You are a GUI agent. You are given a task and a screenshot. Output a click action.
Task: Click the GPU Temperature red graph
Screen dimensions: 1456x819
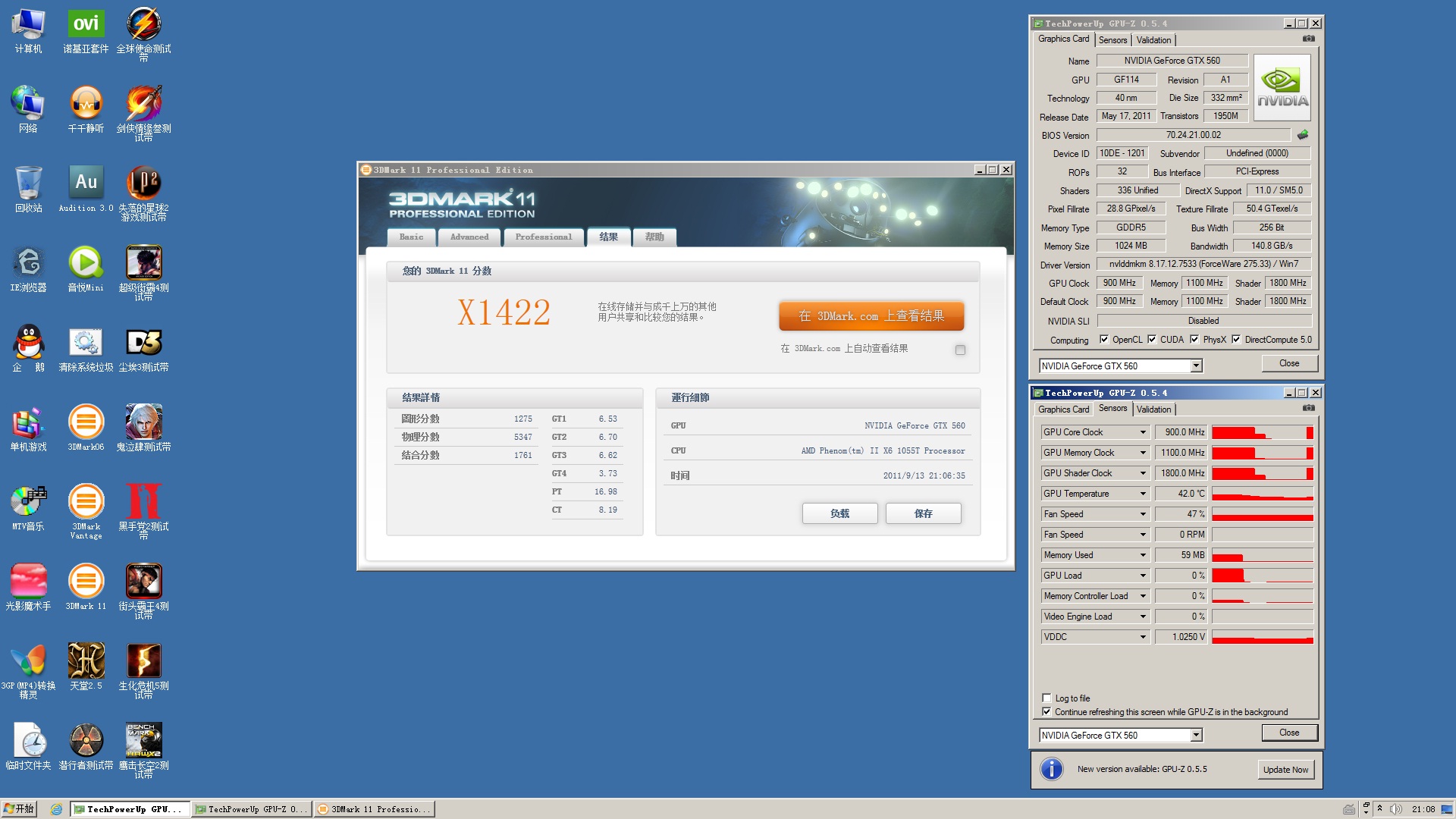click(x=1262, y=494)
